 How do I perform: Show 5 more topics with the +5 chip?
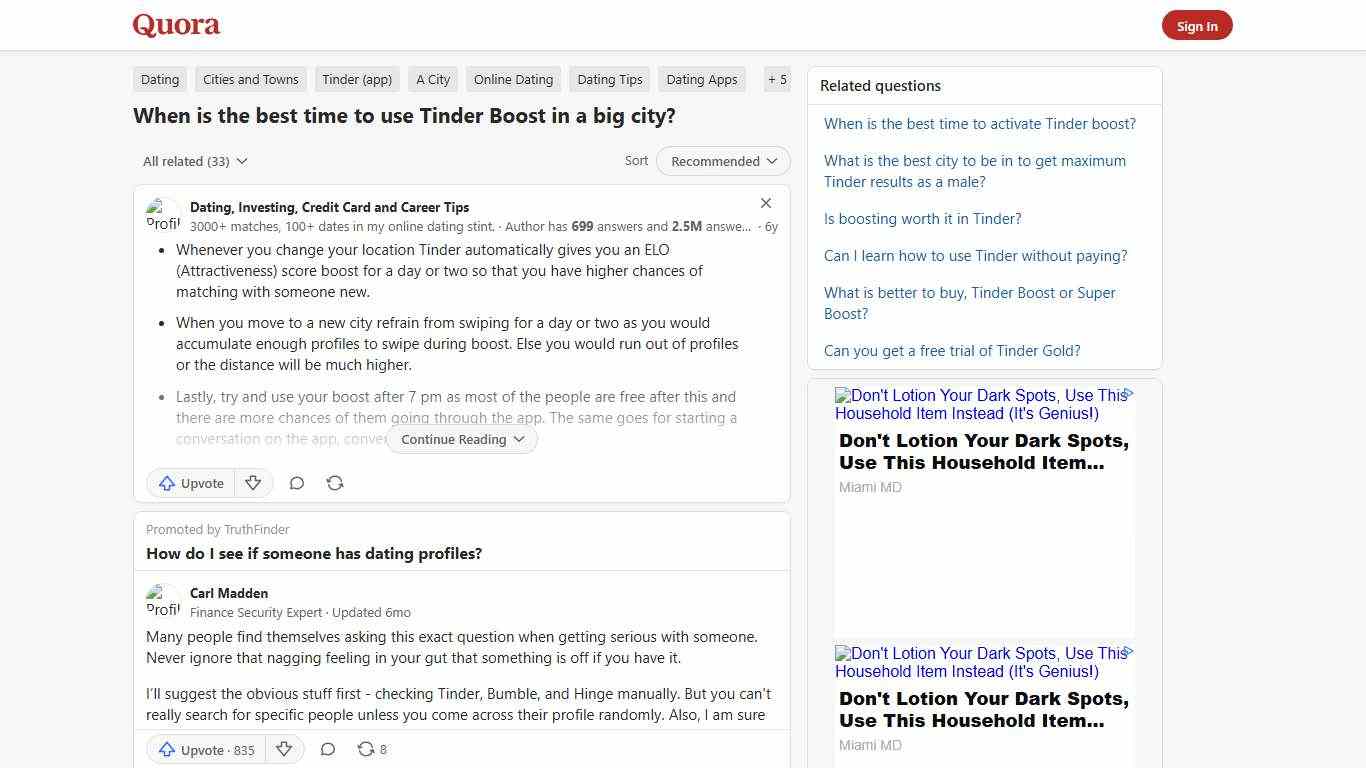point(777,79)
